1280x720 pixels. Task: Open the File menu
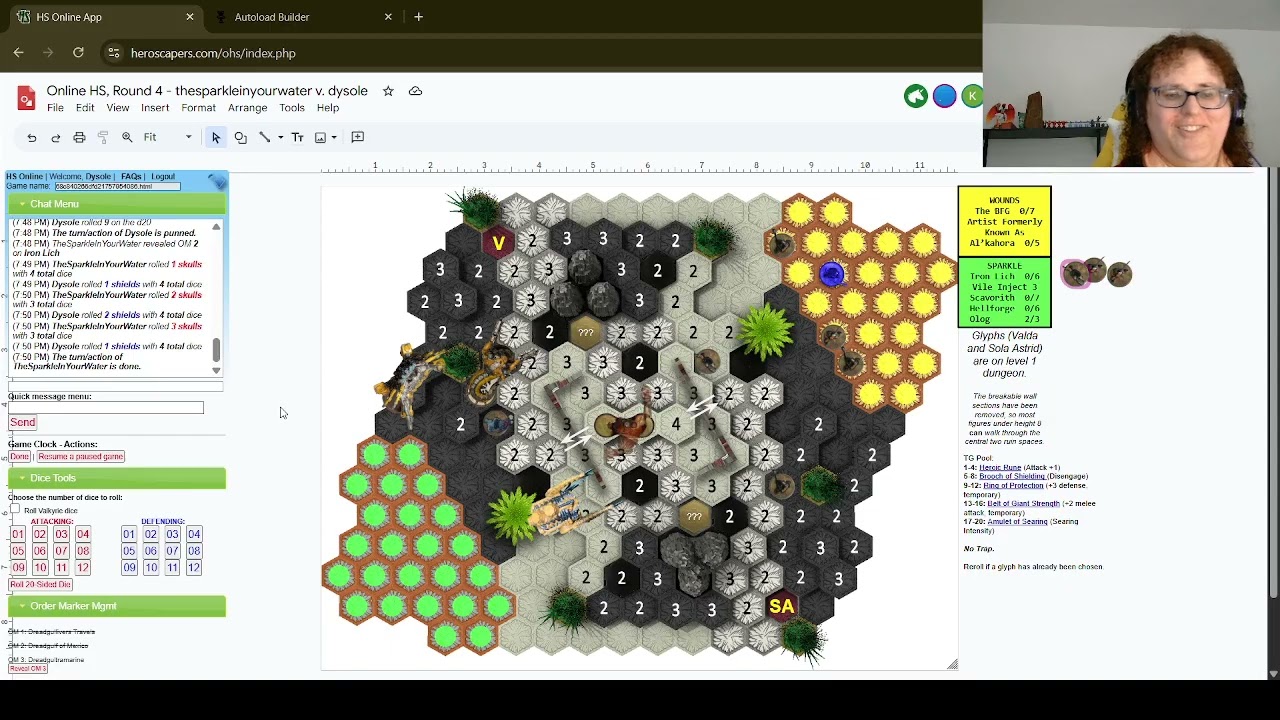click(x=55, y=108)
